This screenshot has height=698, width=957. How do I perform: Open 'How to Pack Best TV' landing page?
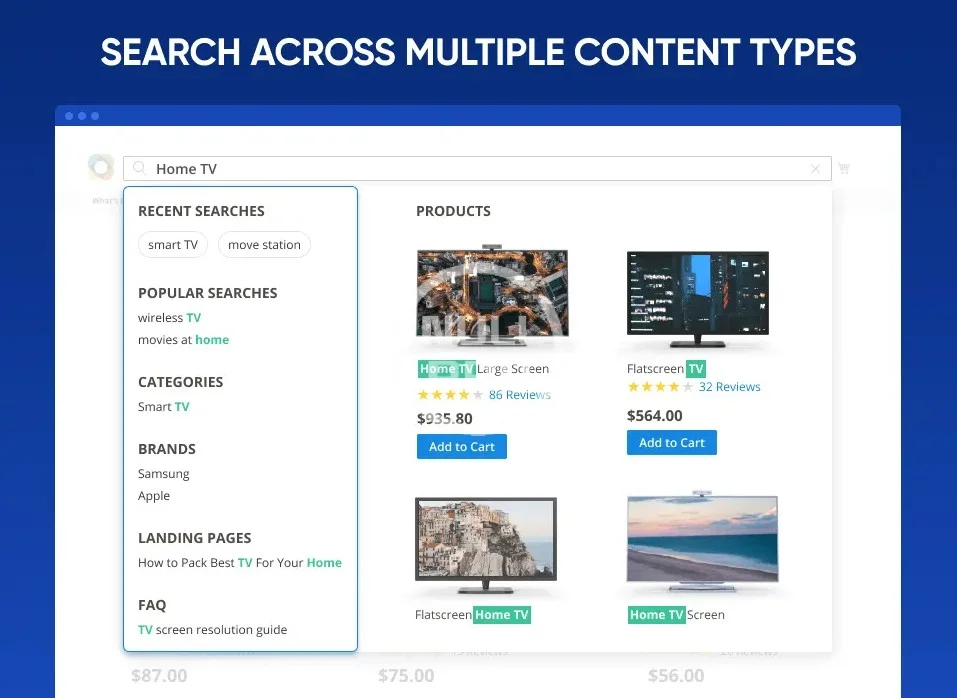(x=239, y=563)
